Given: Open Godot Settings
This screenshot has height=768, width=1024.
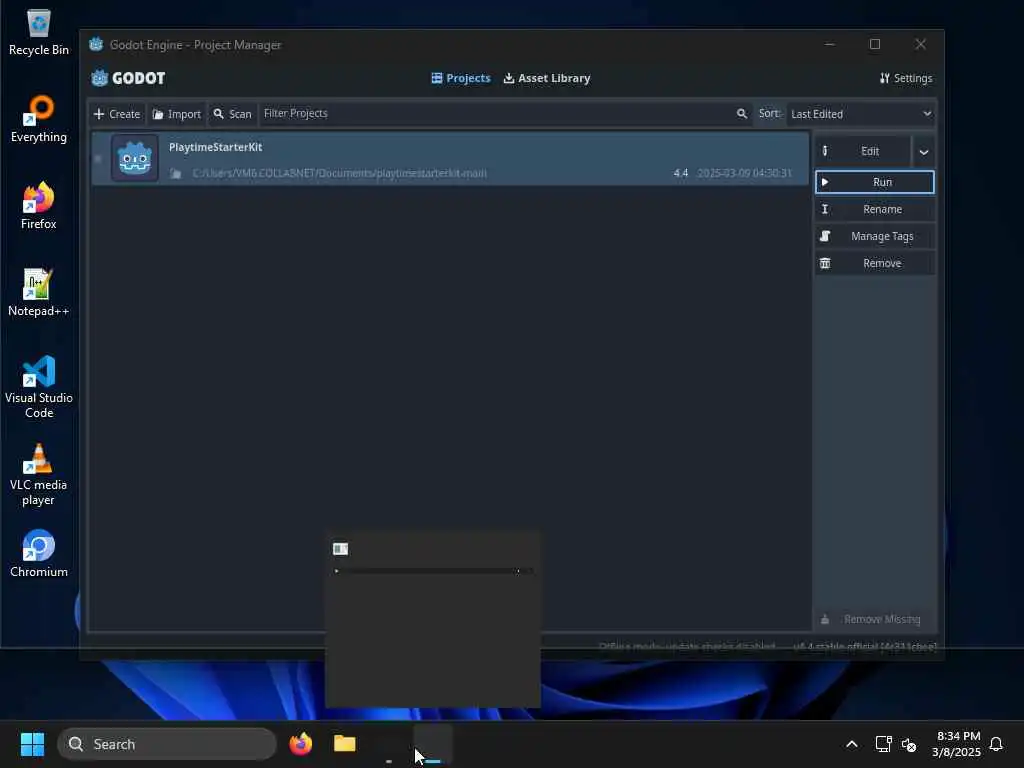Looking at the screenshot, I should click(906, 78).
